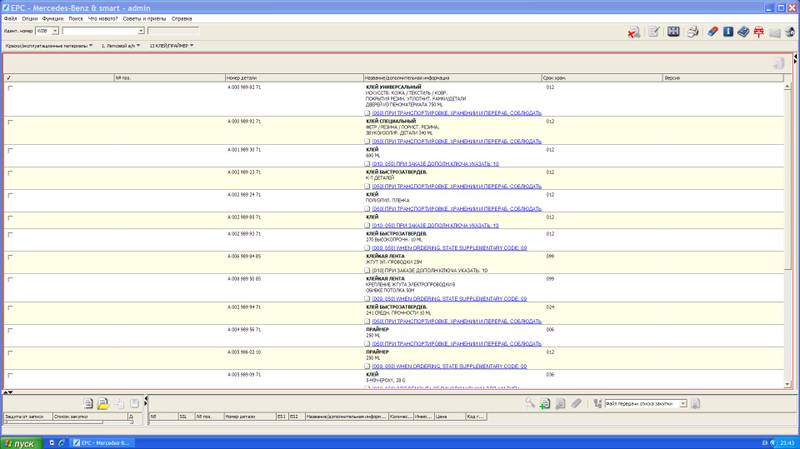Screen dimensions: 800x449
Task: Open the notepad edit icon in toolbar
Action: [654, 32]
